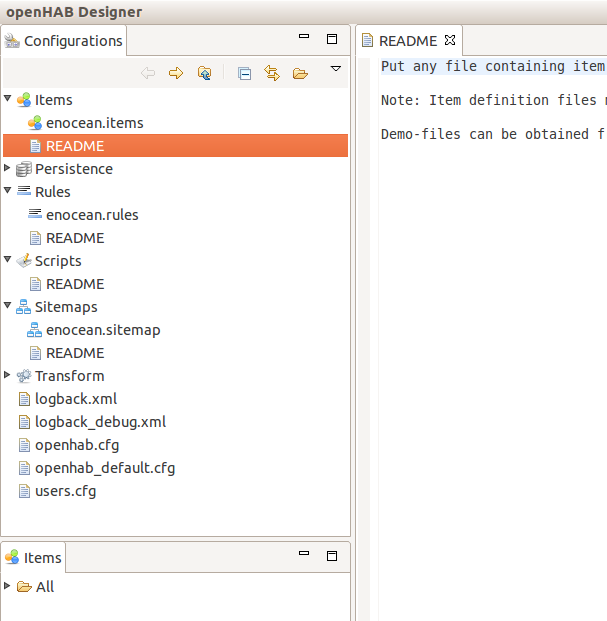The height and width of the screenshot is (621, 607).
Task: Click the users.cfg file icon
Action: (24, 491)
